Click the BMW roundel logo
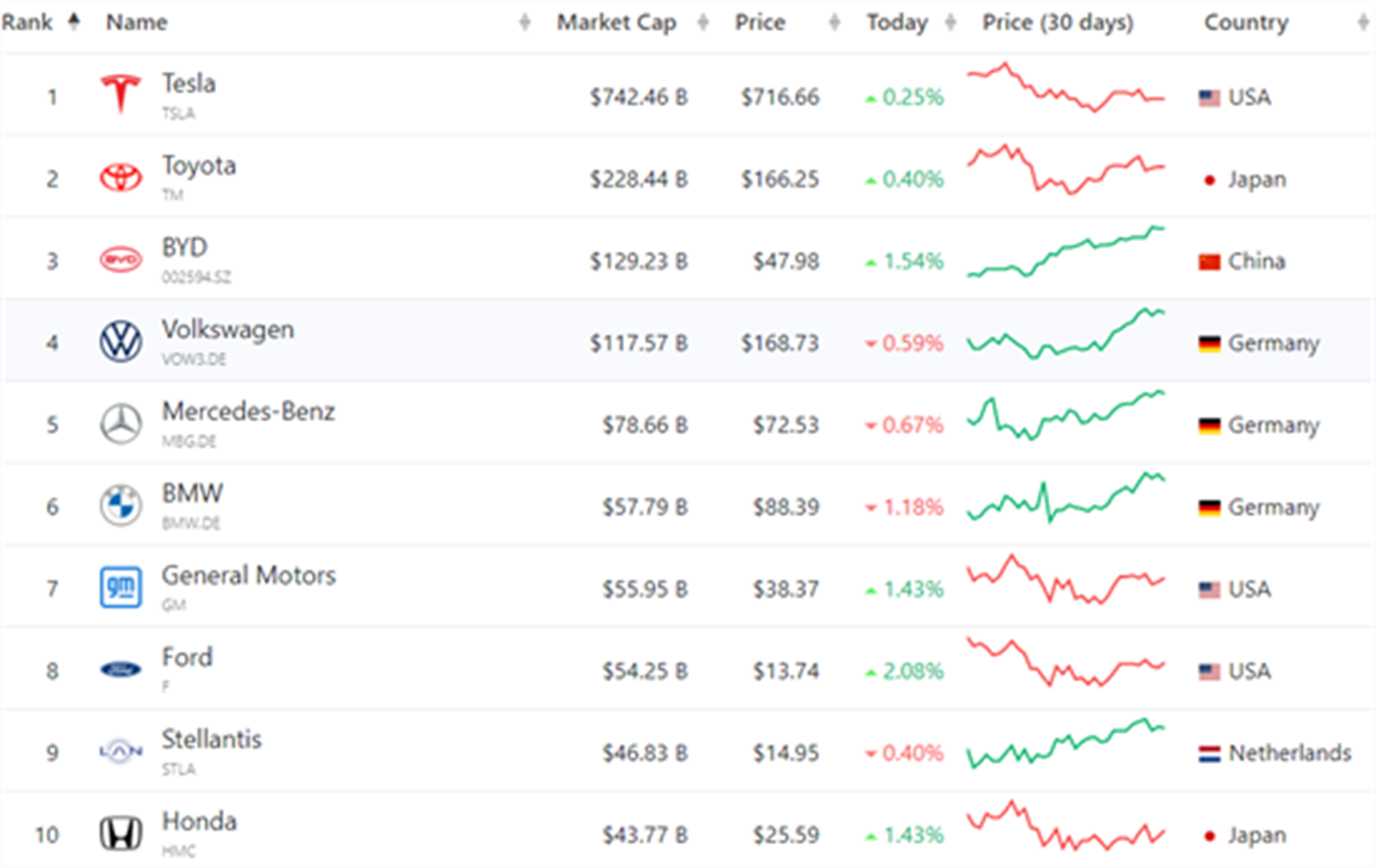Screen dimensions: 1376x868 coord(121,505)
